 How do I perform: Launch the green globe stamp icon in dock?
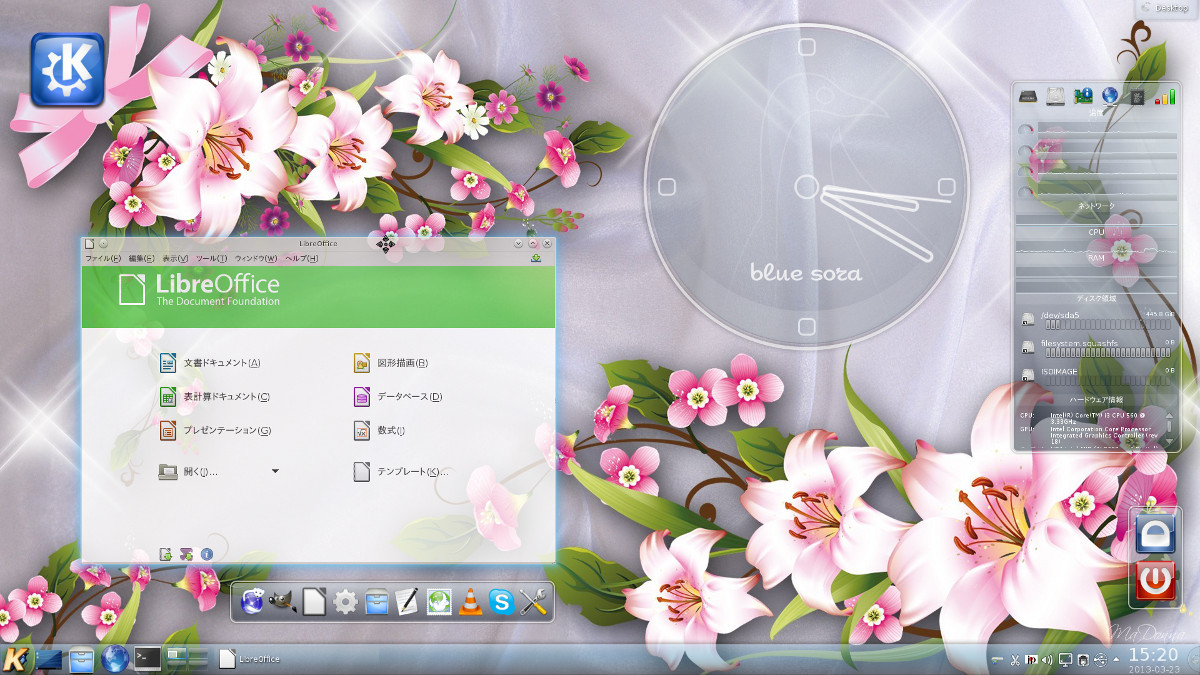point(439,602)
